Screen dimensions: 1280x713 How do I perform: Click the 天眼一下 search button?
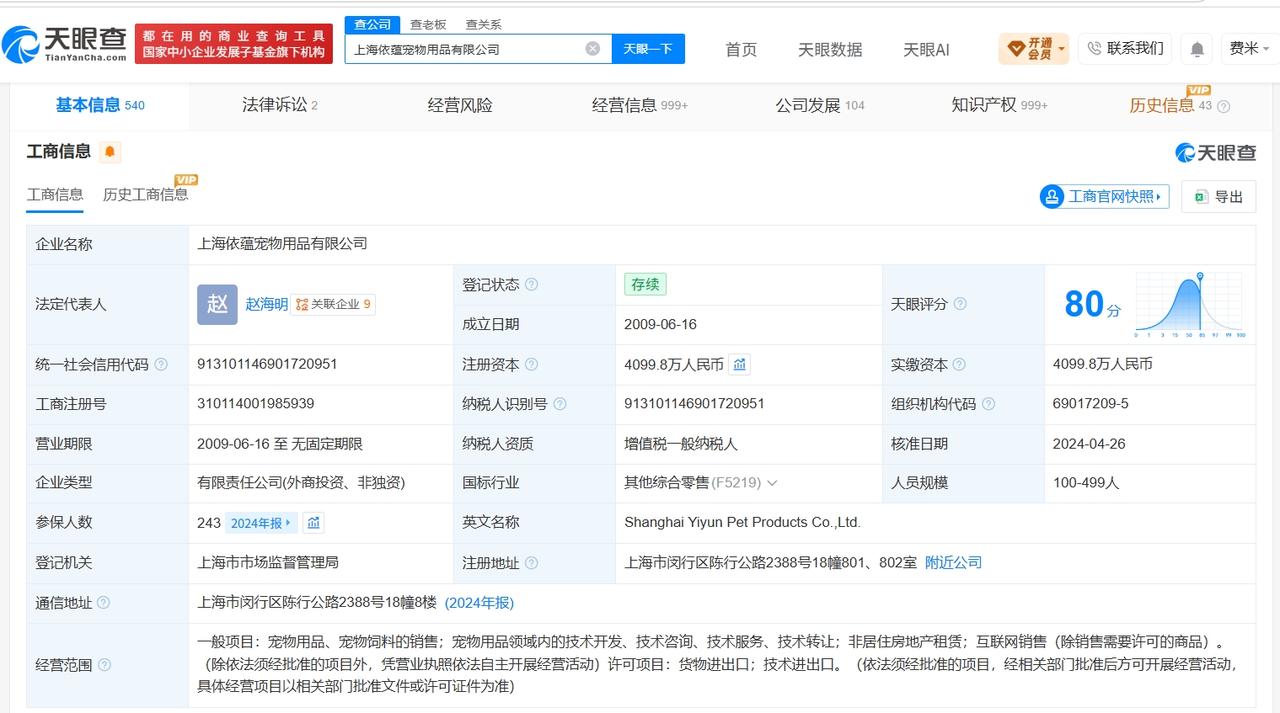[x=647, y=48]
